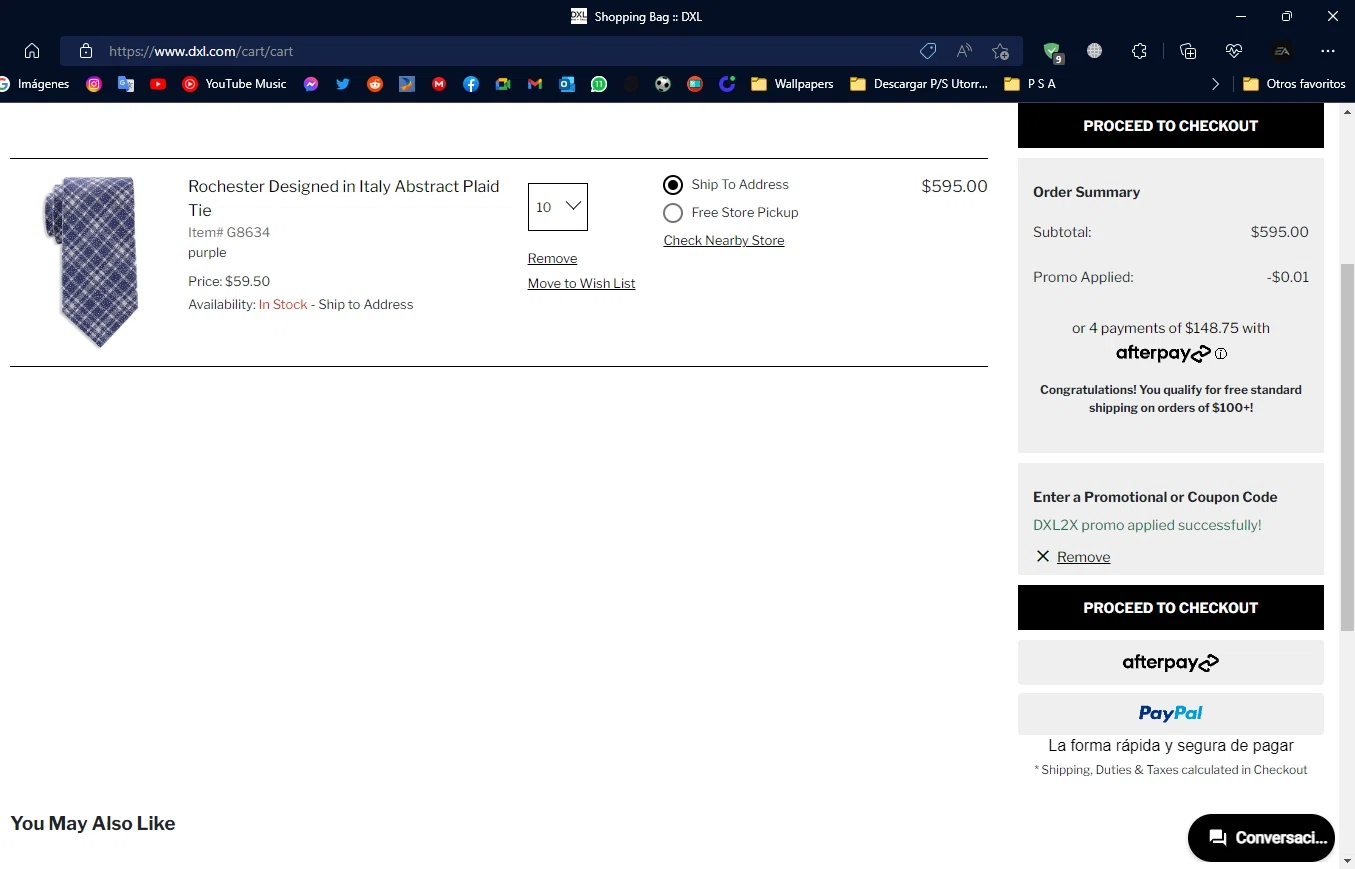Screen dimensions: 1355x869
Task: Click lower PROCEED TO CHECKOUT button
Action: tap(1171, 608)
